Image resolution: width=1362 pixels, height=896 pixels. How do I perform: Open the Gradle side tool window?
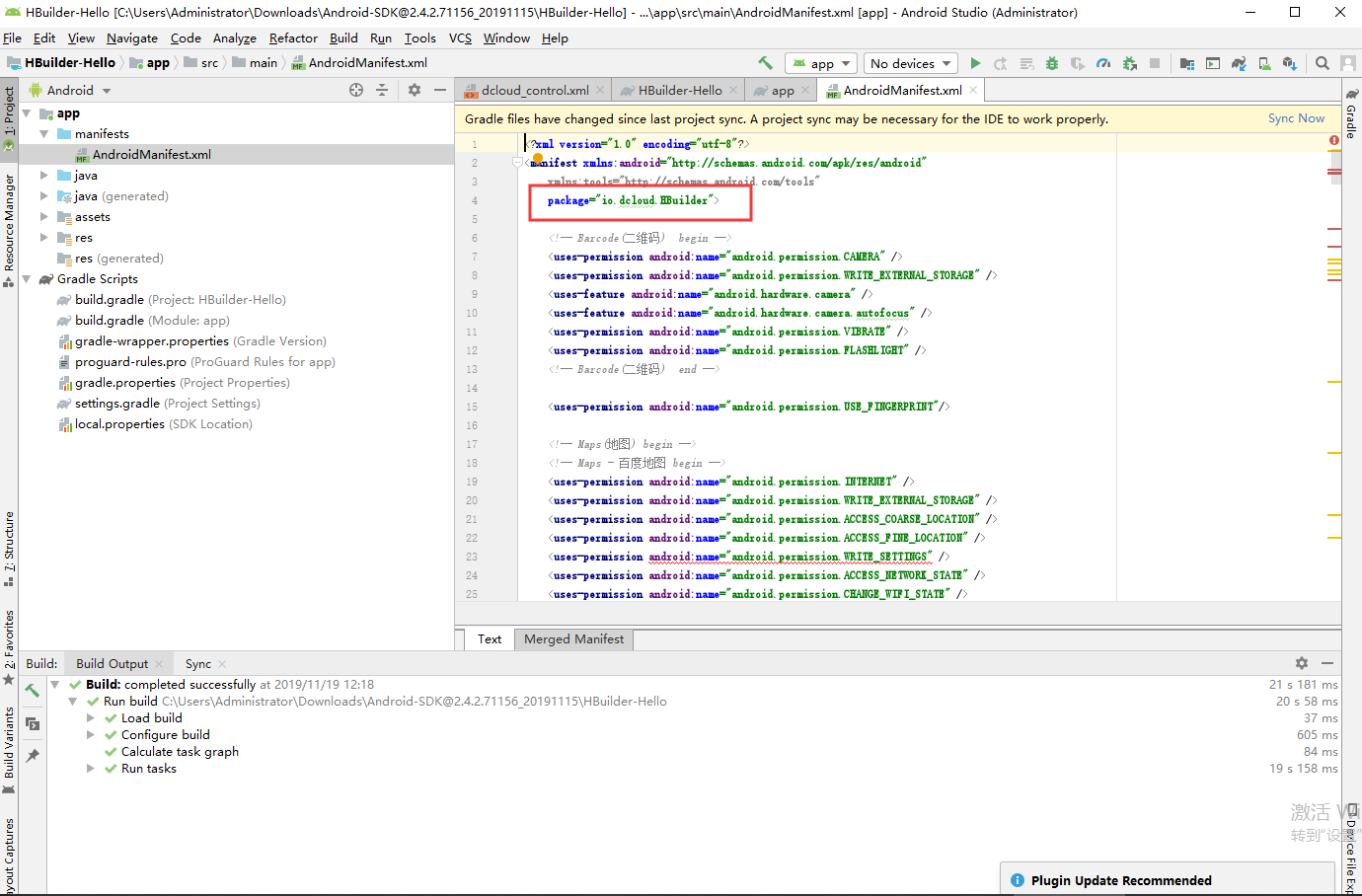[x=1352, y=113]
